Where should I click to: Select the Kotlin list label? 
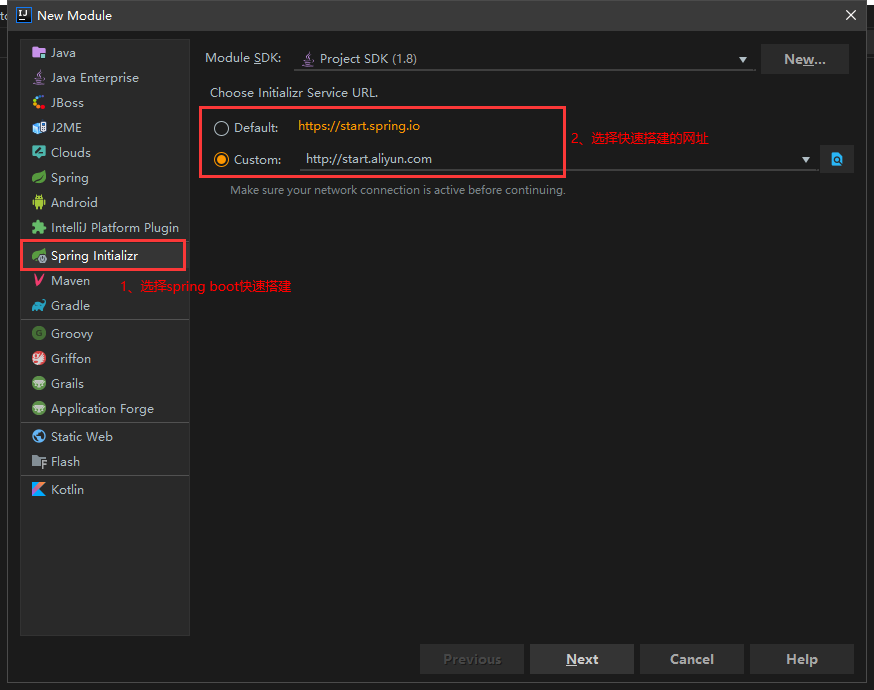pyautogui.click(x=67, y=489)
